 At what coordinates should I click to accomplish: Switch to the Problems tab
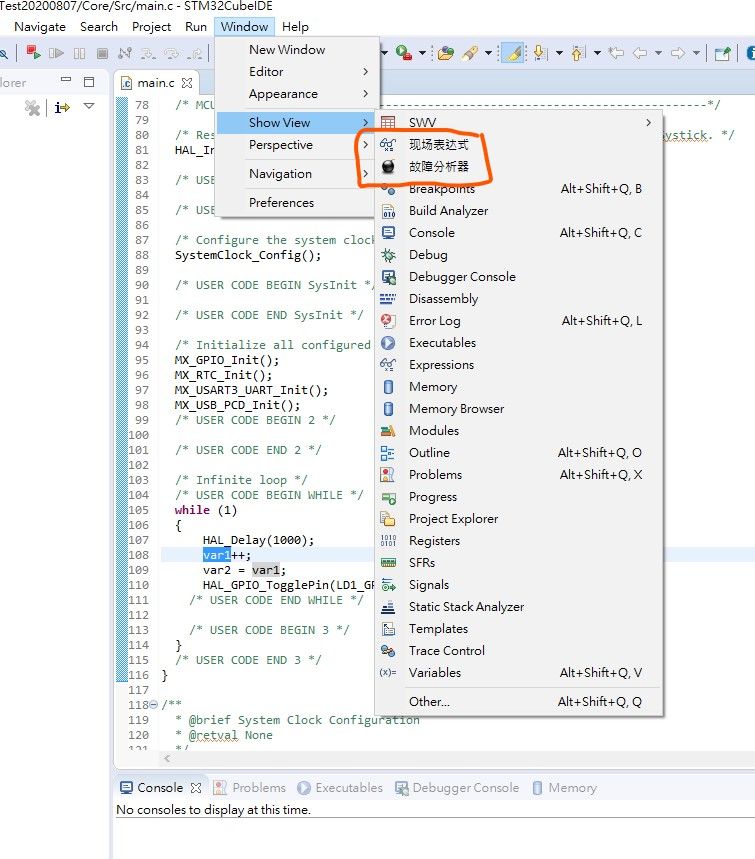tap(249, 788)
